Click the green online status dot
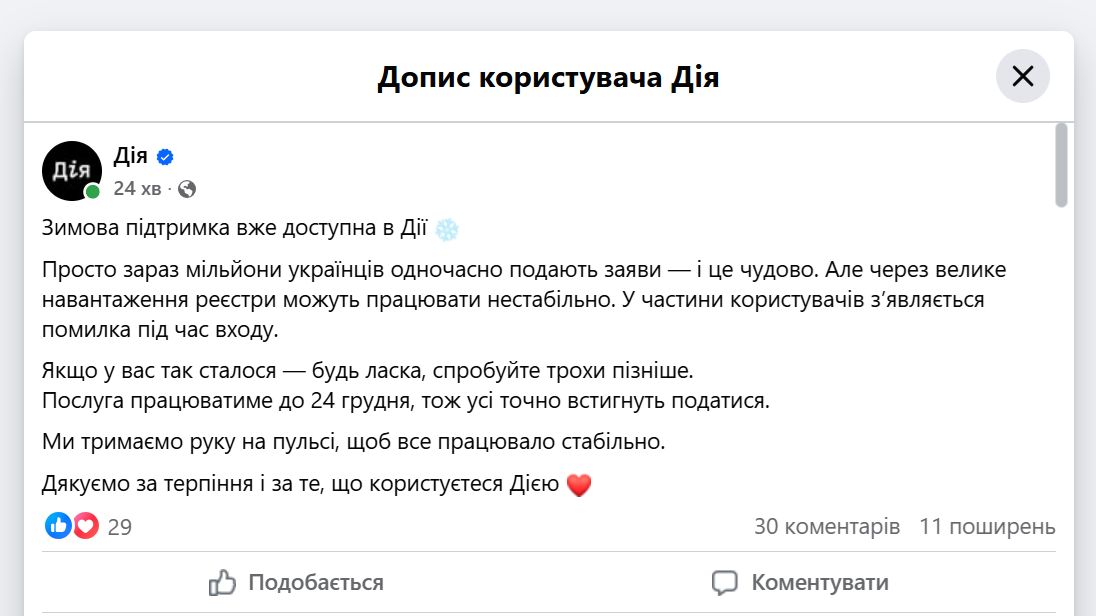The height and width of the screenshot is (616, 1096). pos(93,191)
